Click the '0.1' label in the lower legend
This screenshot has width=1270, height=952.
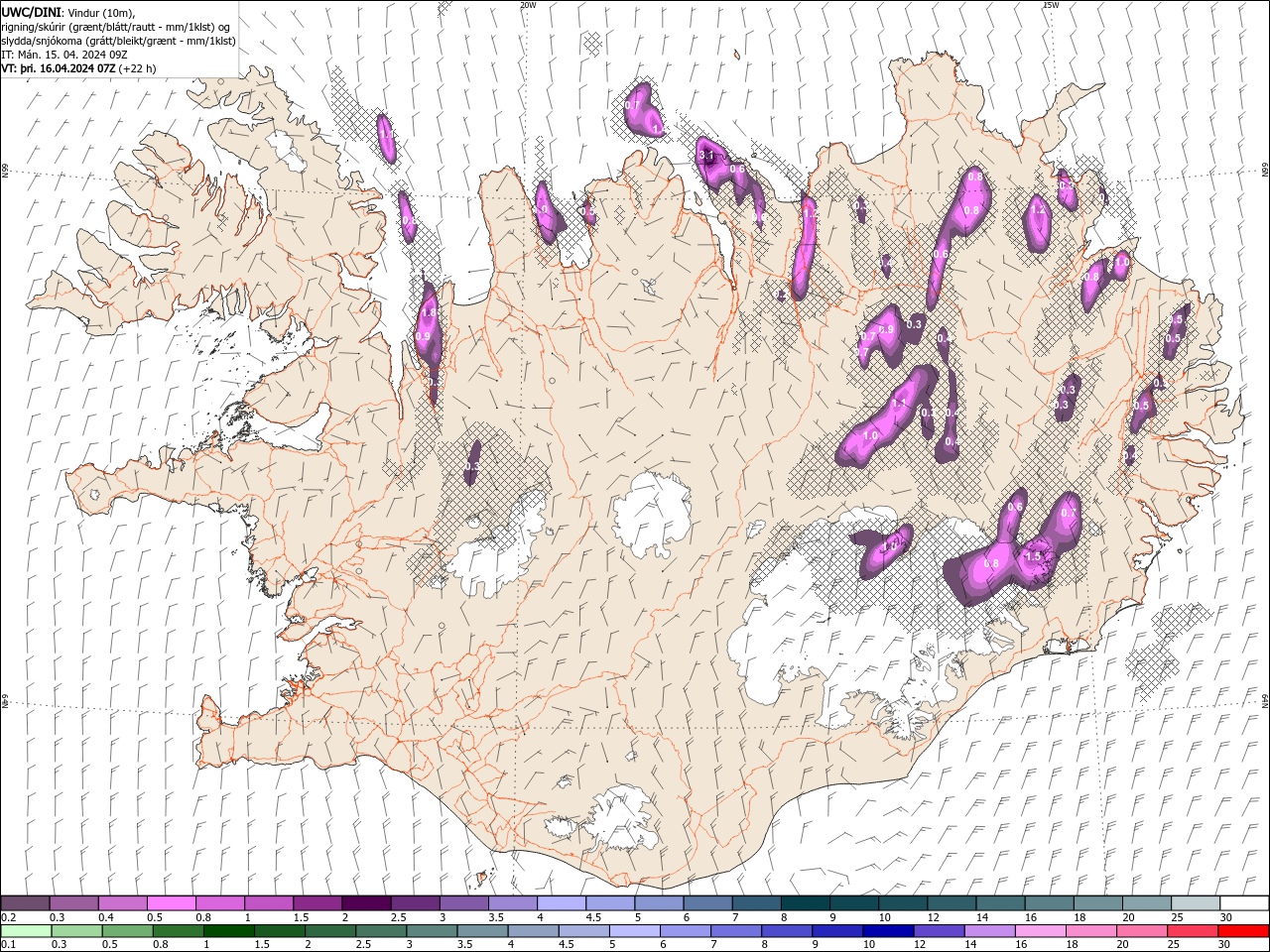pos(8,944)
